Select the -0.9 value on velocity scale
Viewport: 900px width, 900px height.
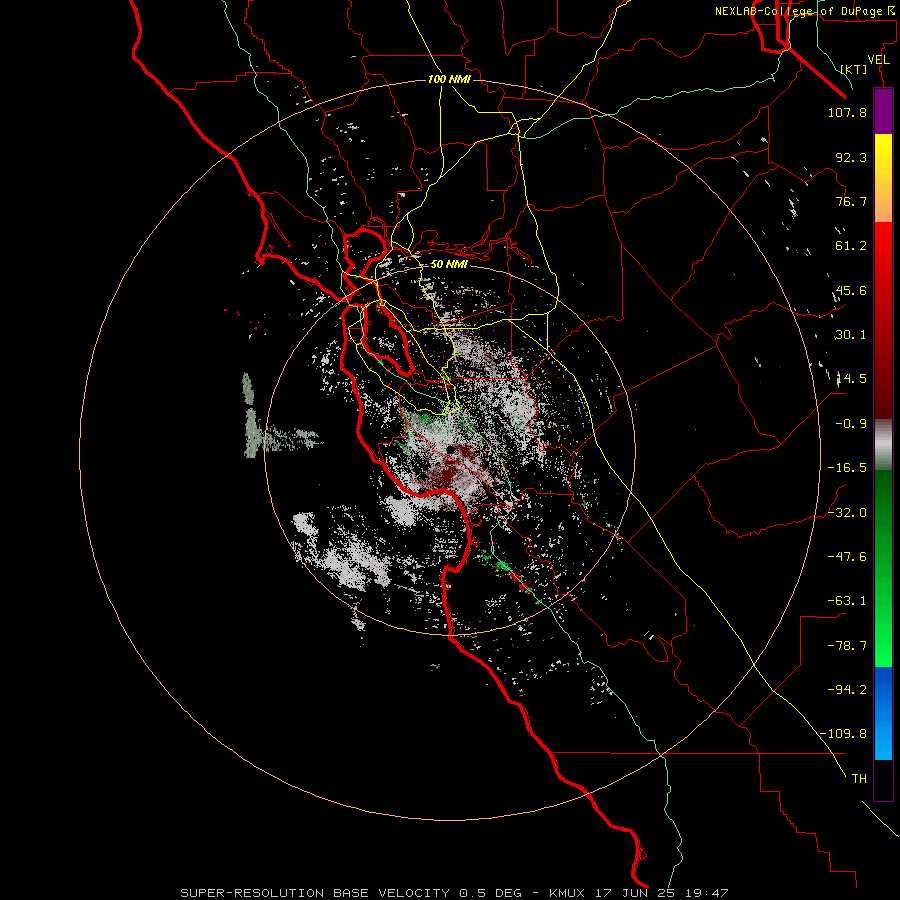(x=851, y=424)
